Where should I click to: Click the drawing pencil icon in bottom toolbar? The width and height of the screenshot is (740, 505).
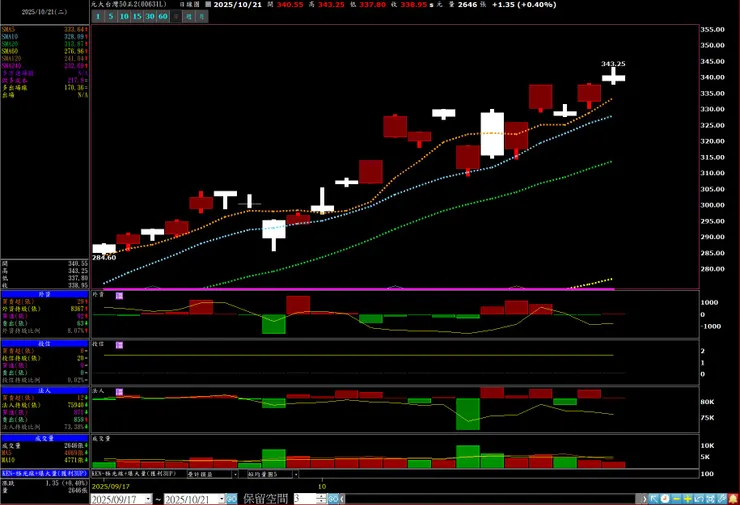722,499
